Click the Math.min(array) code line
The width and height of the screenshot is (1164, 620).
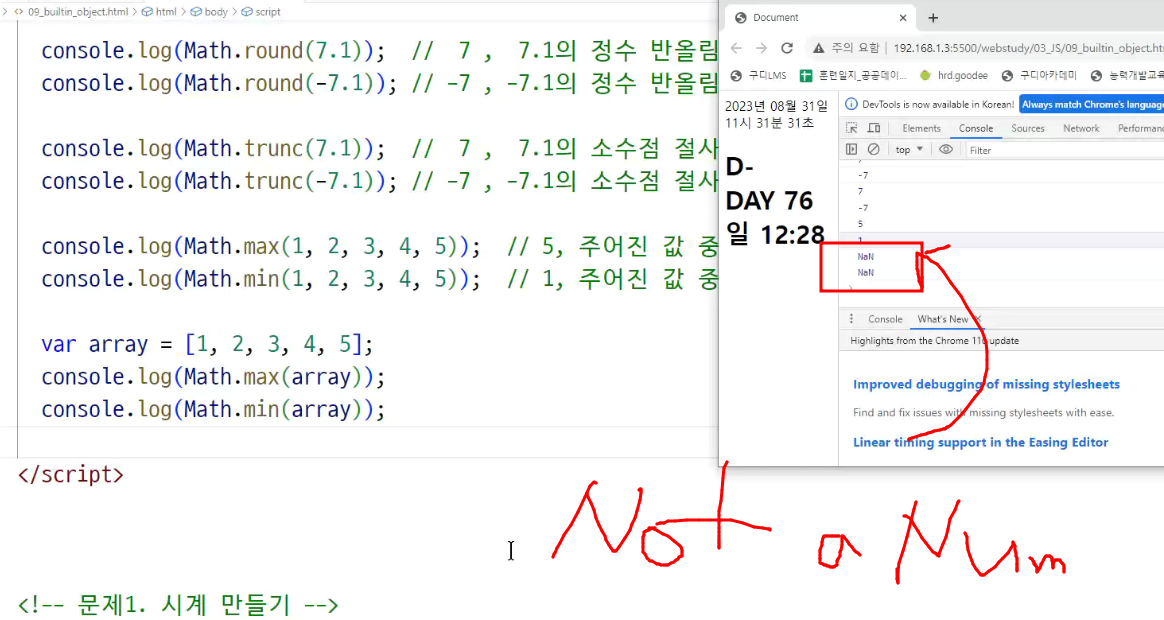tap(213, 410)
